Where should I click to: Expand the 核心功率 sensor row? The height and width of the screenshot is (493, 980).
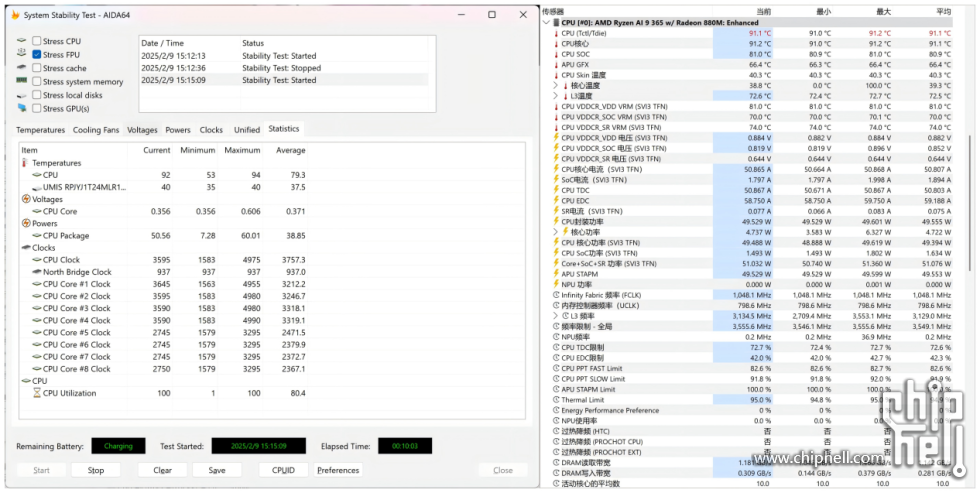556,232
